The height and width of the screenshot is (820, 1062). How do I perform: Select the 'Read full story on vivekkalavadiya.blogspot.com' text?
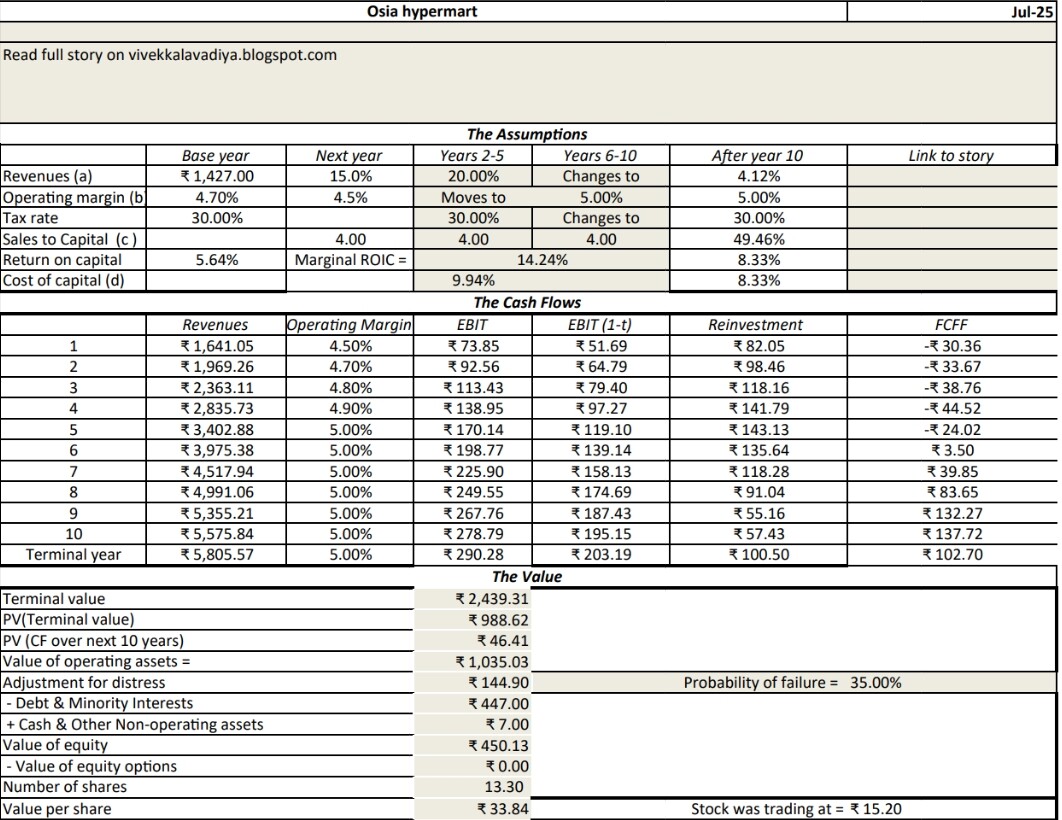click(x=169, y=55)
